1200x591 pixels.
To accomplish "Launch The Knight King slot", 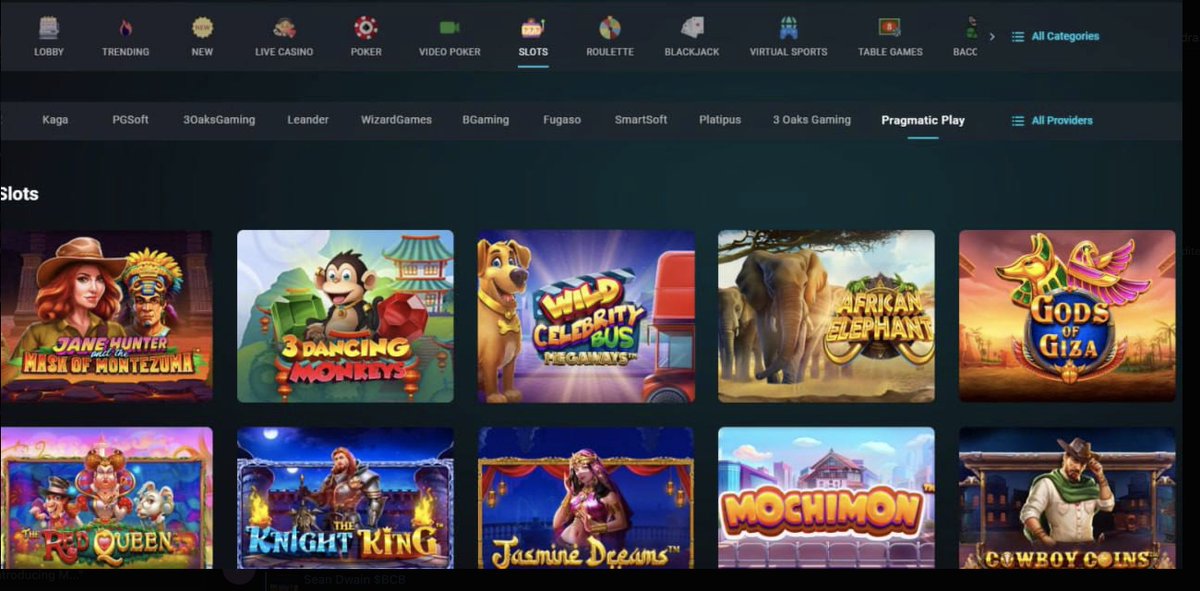I will pyautogui.click(x=345, y=498).
